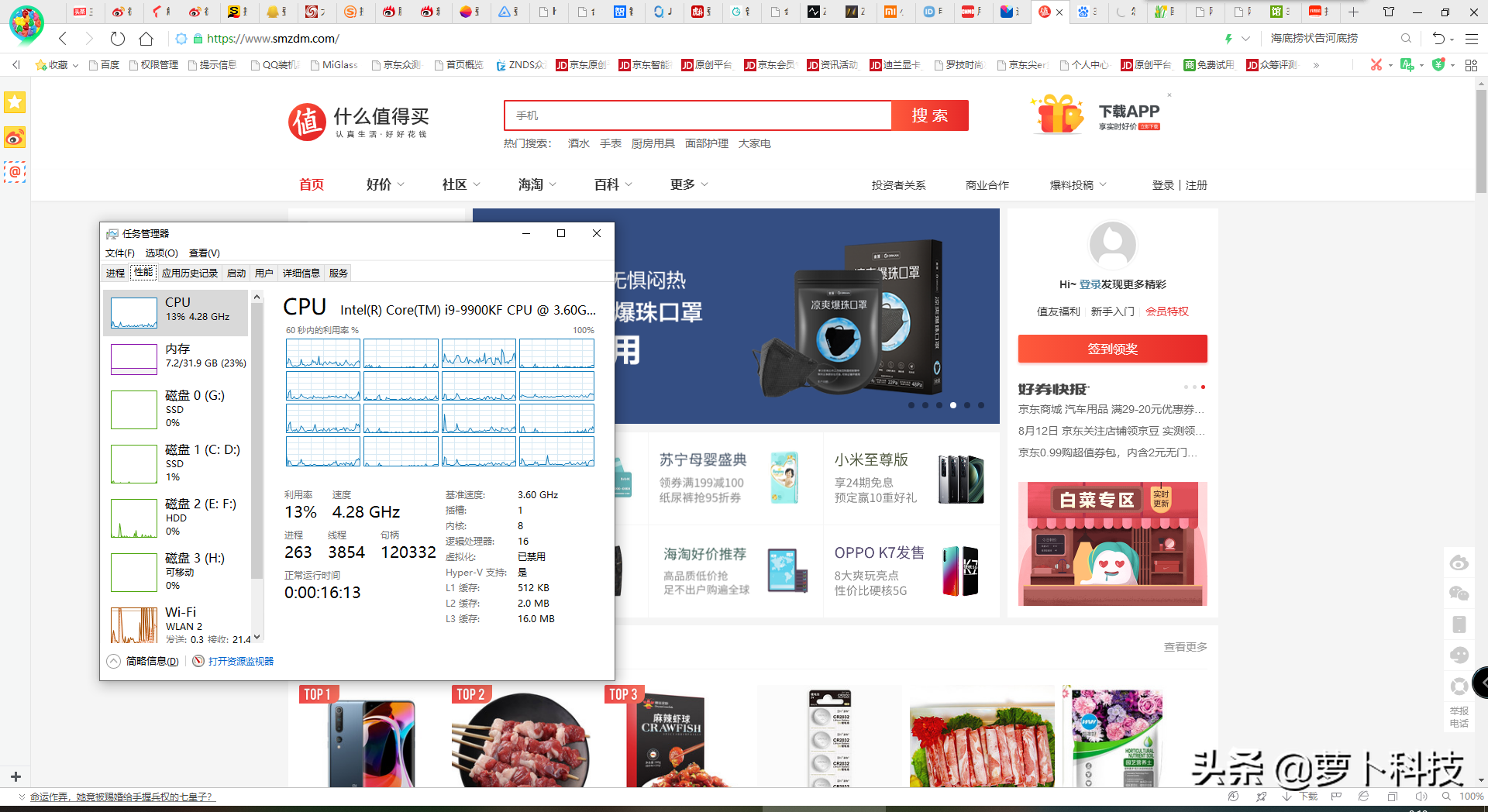Viewport: 1488px width, 812px height.
Task: Click the WeChat float icon
Action: (x=1459, y=594)
